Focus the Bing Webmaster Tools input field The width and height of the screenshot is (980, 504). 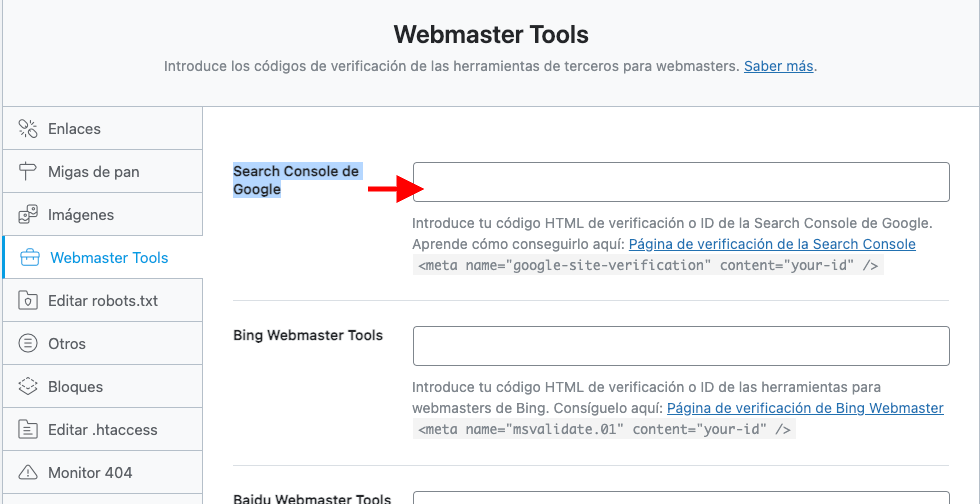tap(681, 346)
